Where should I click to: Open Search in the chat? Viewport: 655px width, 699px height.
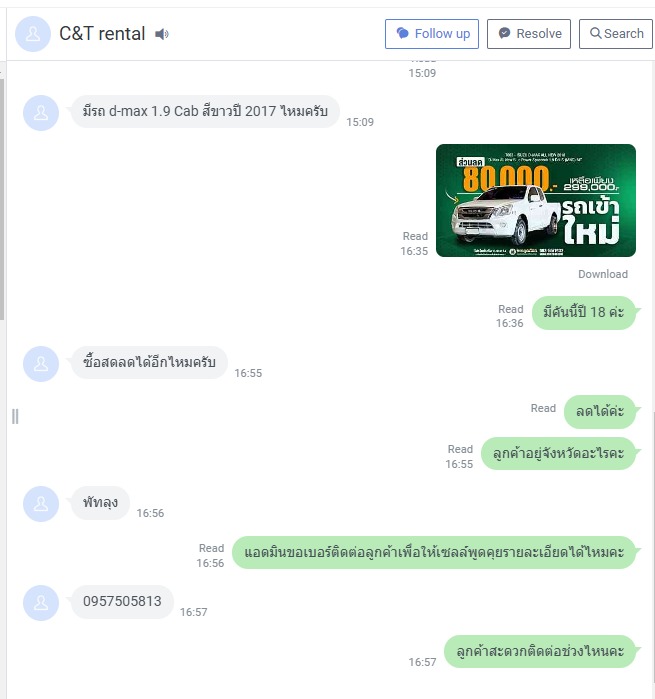click(616, 34)
